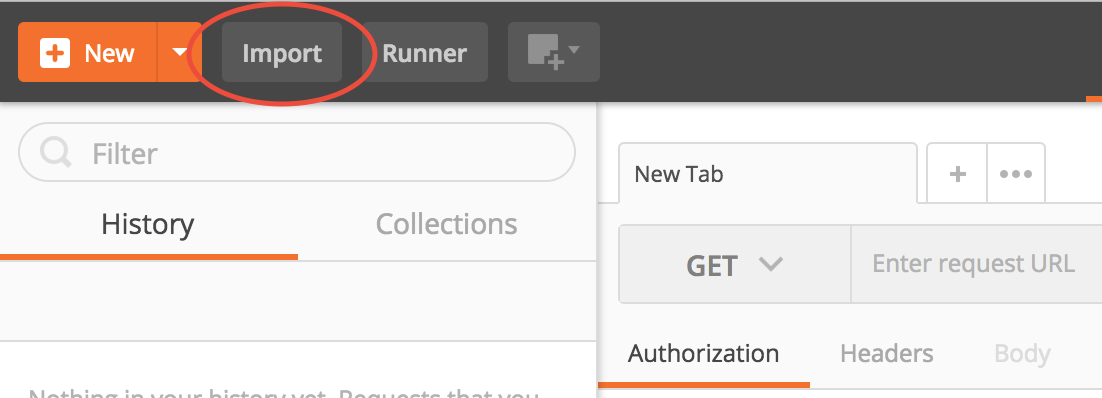The width and height of the screenshot is (1102, 398).
Task: Open the Body tab
Action: point(1023,354)
